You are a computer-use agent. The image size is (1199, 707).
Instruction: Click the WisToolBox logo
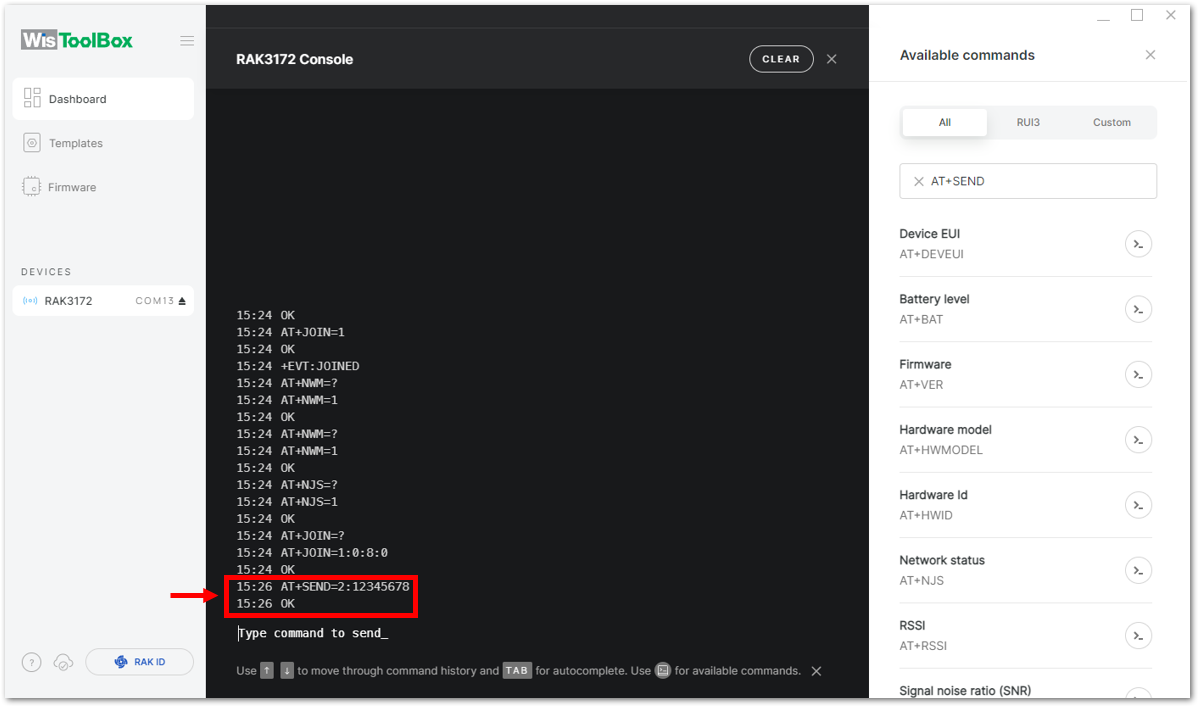click(x=76, y=40)
